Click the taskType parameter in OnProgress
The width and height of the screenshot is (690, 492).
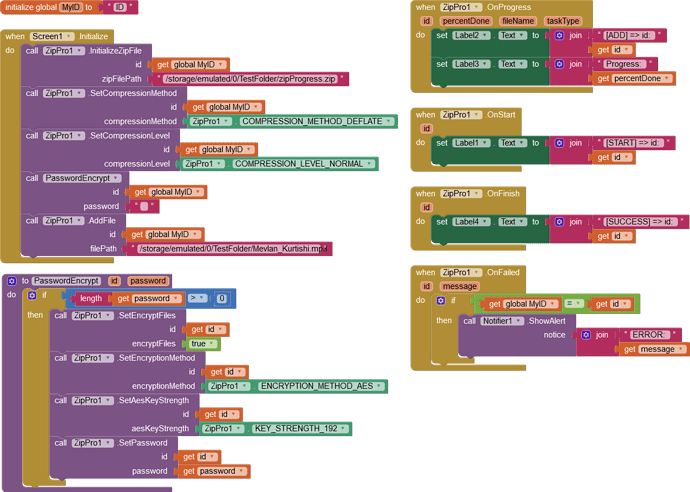coord(563,20)
